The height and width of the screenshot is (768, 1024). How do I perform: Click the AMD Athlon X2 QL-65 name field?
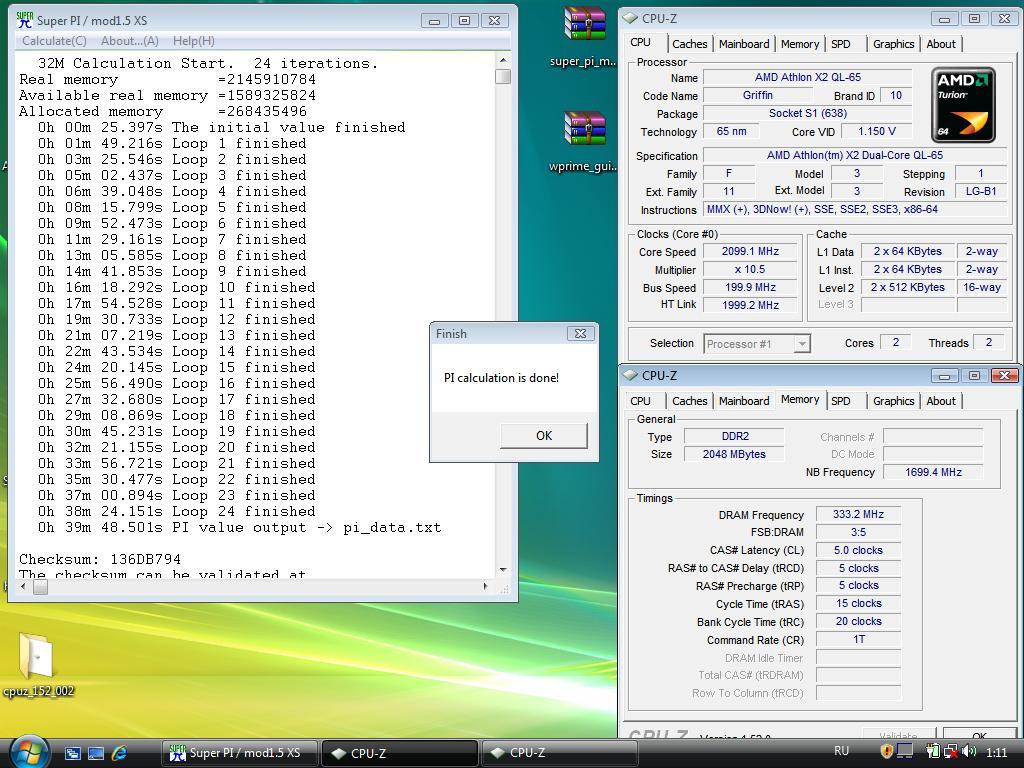coord(807,77)
